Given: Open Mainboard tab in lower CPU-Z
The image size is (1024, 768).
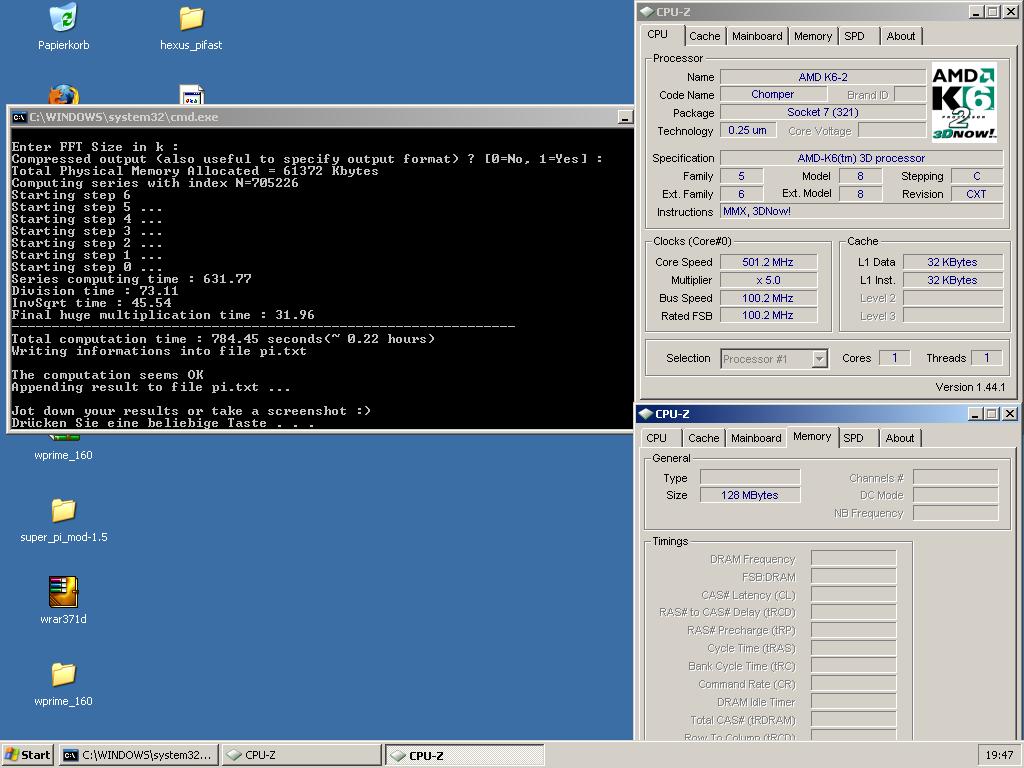Looking at the screenshot, I should click(x=756, y=438).
